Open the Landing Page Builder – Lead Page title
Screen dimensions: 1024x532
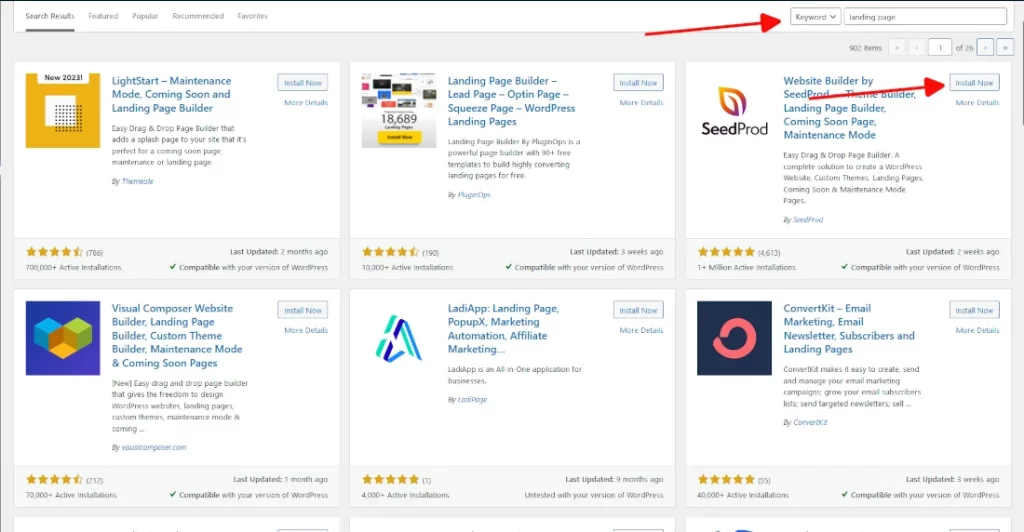tap(511, 101)
